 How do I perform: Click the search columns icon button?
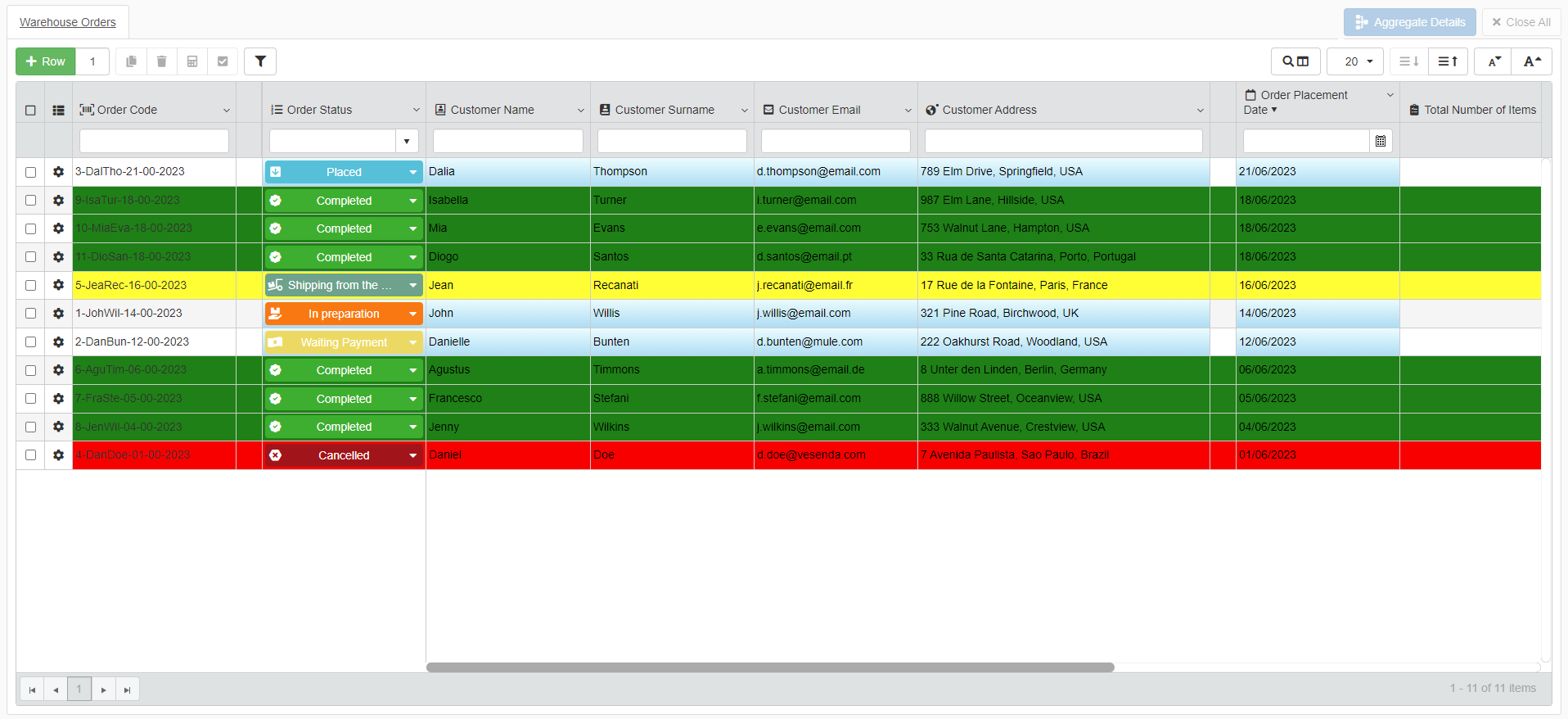[1295, 61]
